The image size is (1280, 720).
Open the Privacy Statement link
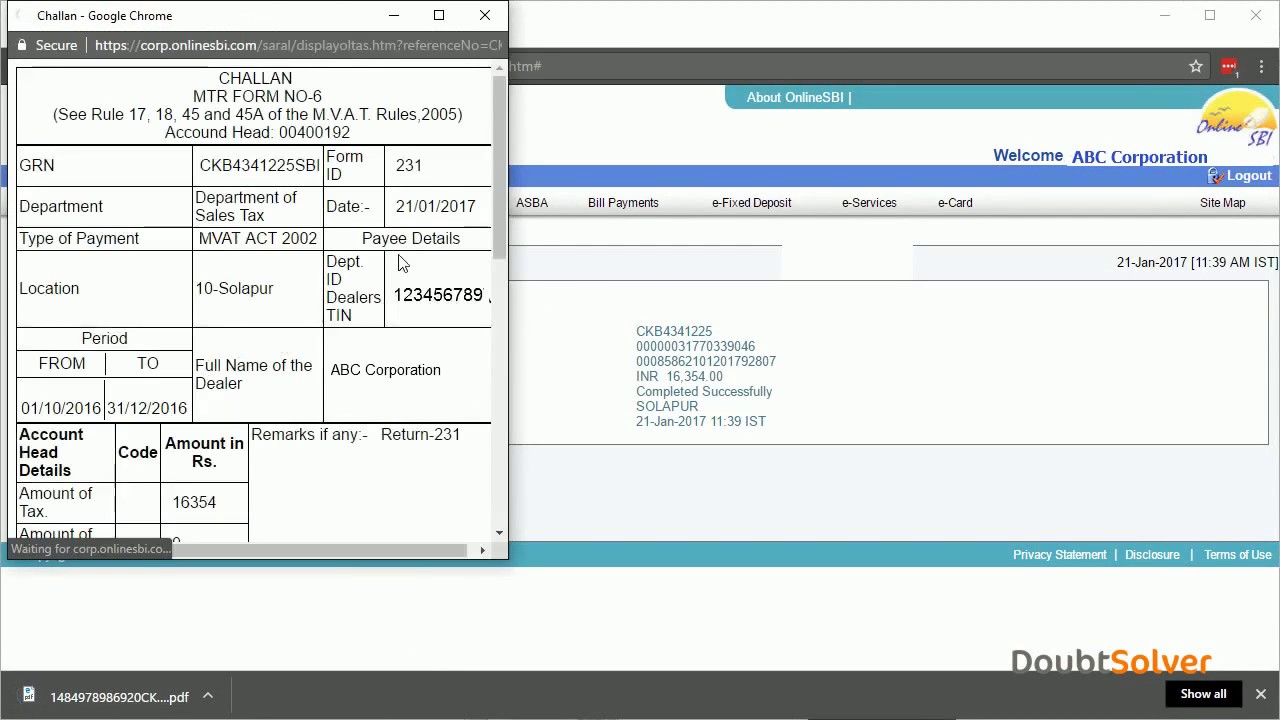click(x=1060, y=555)
